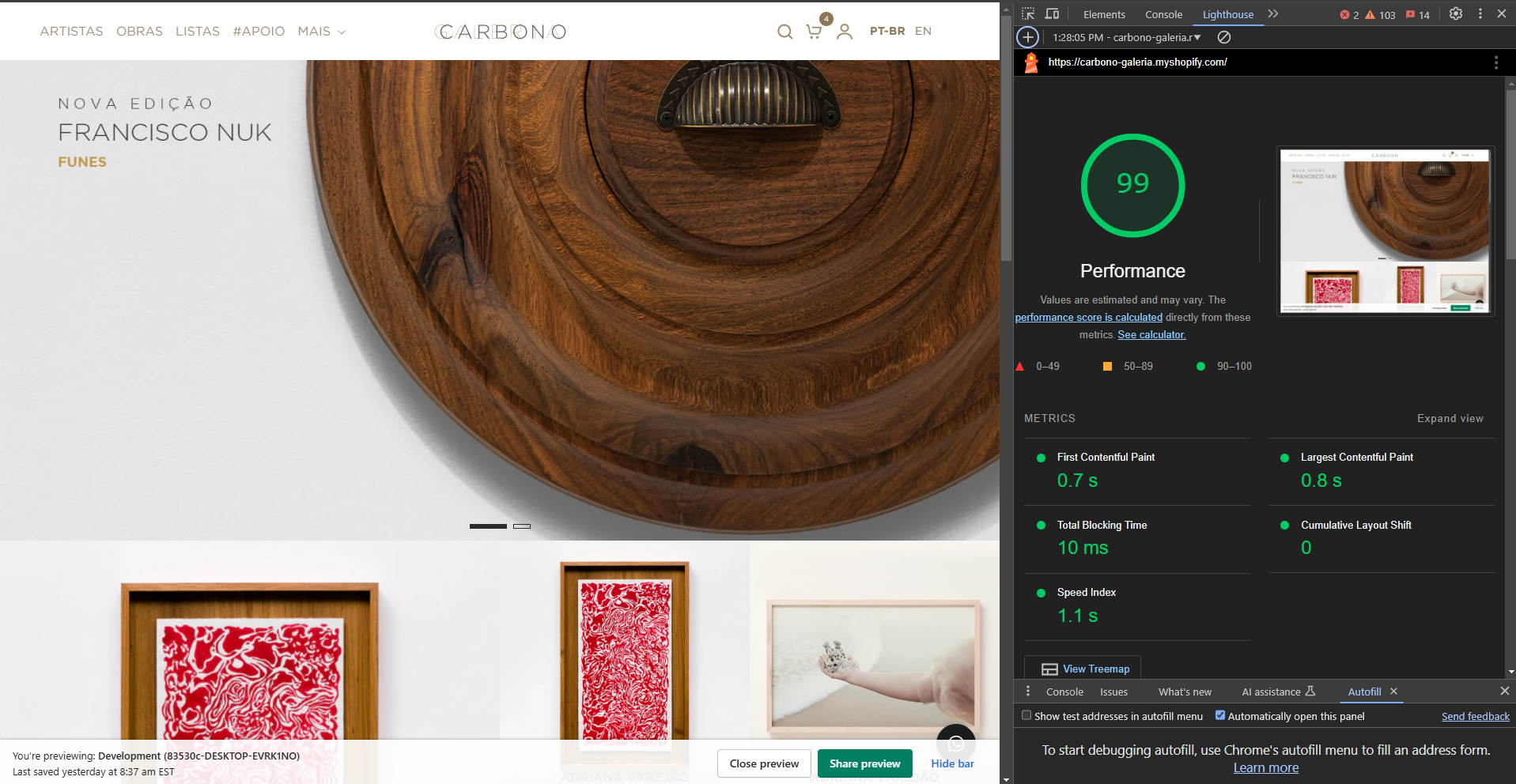The width and height of the screenshot is (1516, 784).
Task: Click the WhatsApp chat floating icon
Action: point(956,744)
